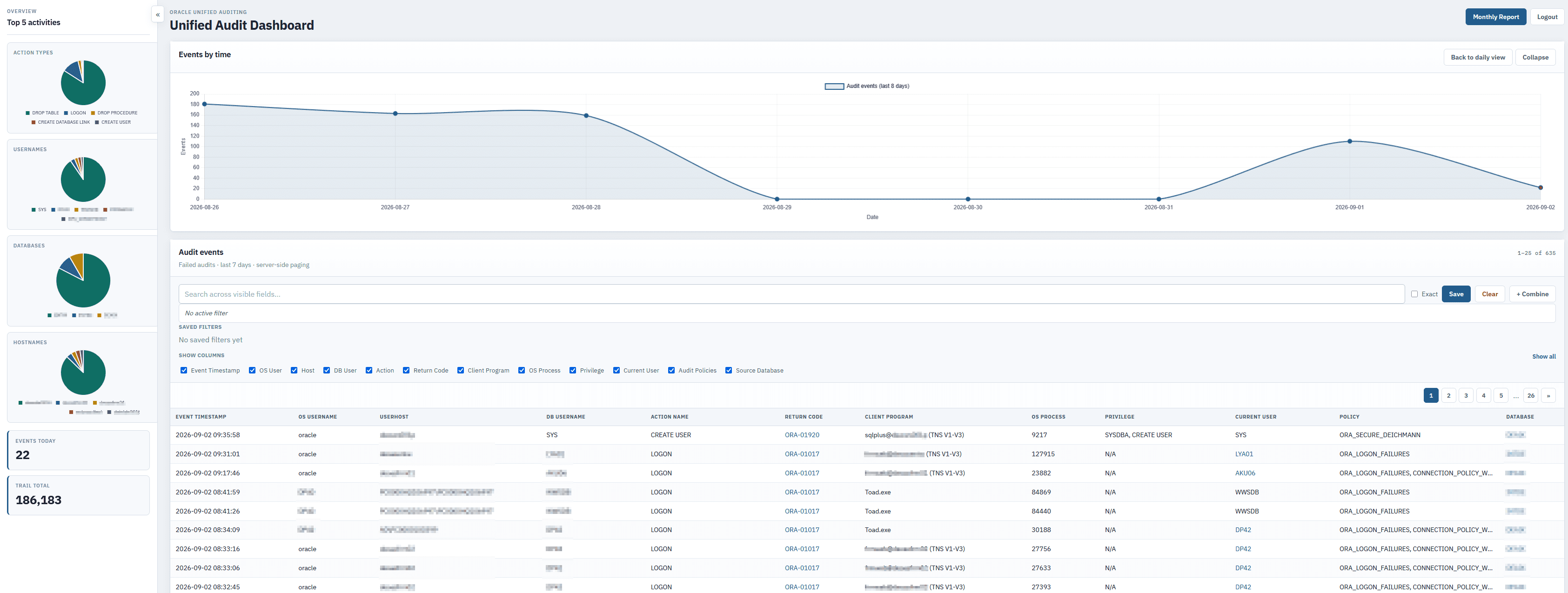Click the 2026-08-28 data point on chart
1568x593 pixels.
coord(586,115)
